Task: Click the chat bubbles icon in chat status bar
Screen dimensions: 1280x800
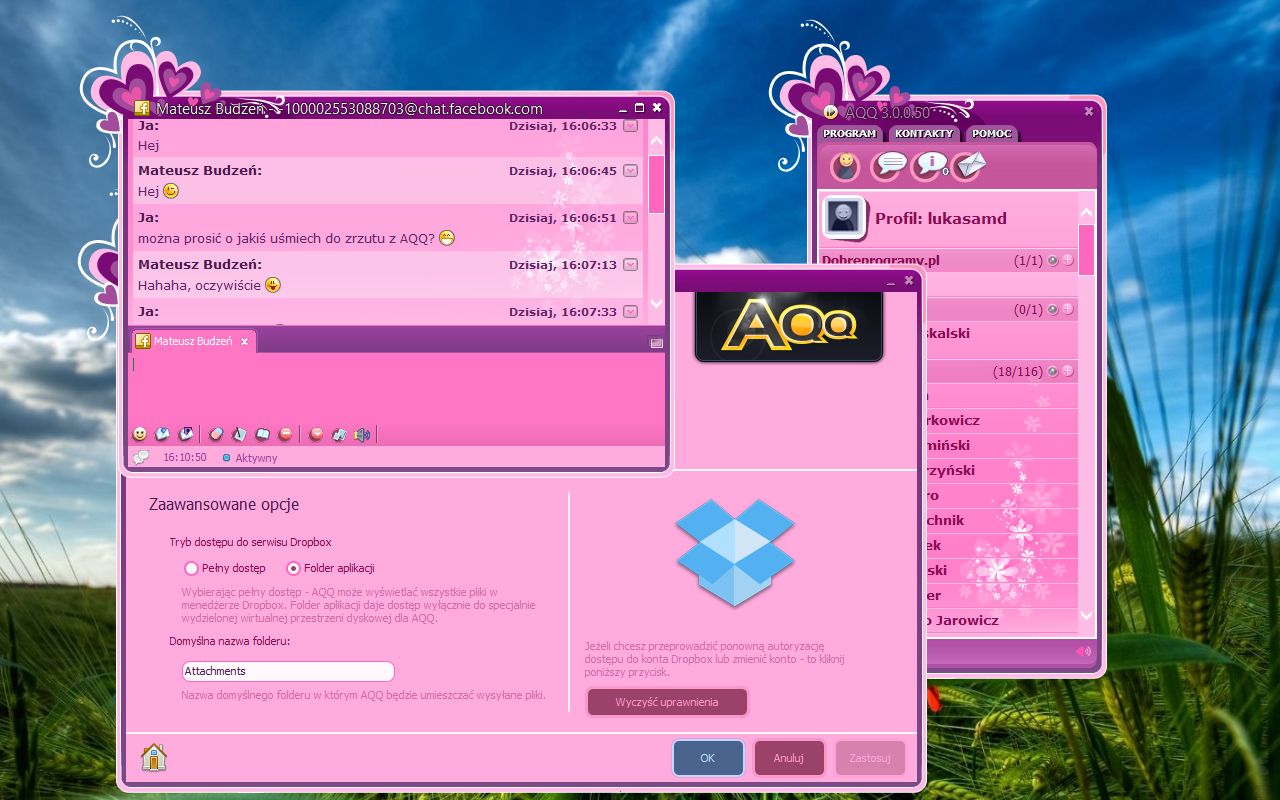Action: click(x=141, y=457)
